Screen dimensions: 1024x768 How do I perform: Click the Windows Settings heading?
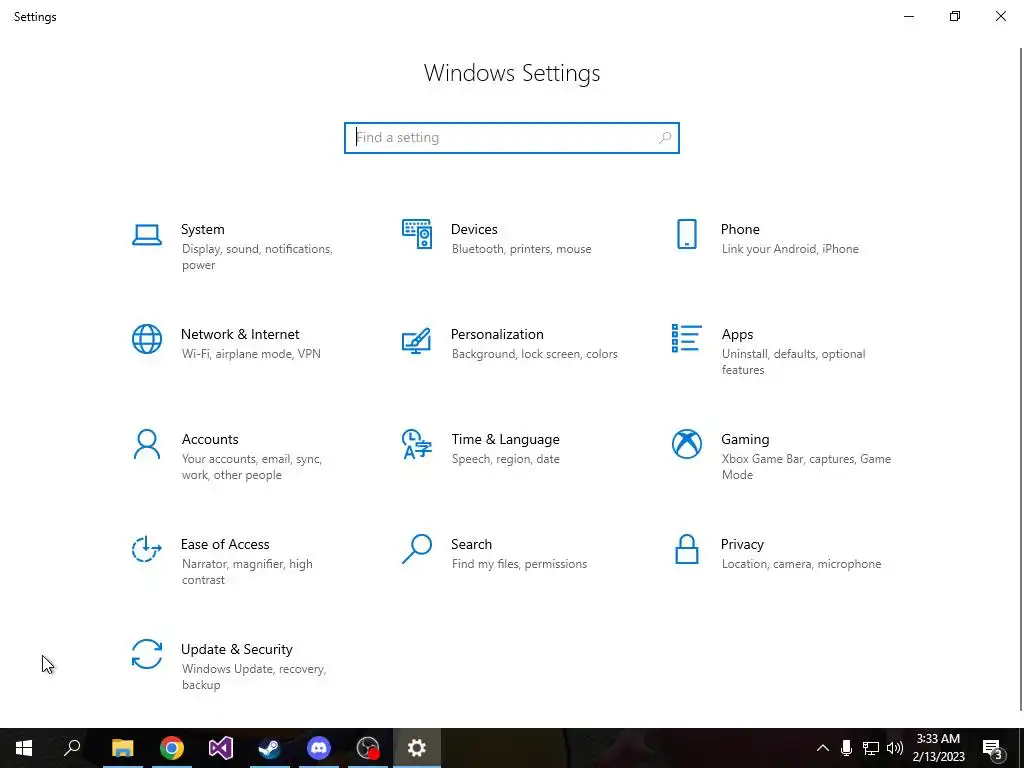(512, 73)
